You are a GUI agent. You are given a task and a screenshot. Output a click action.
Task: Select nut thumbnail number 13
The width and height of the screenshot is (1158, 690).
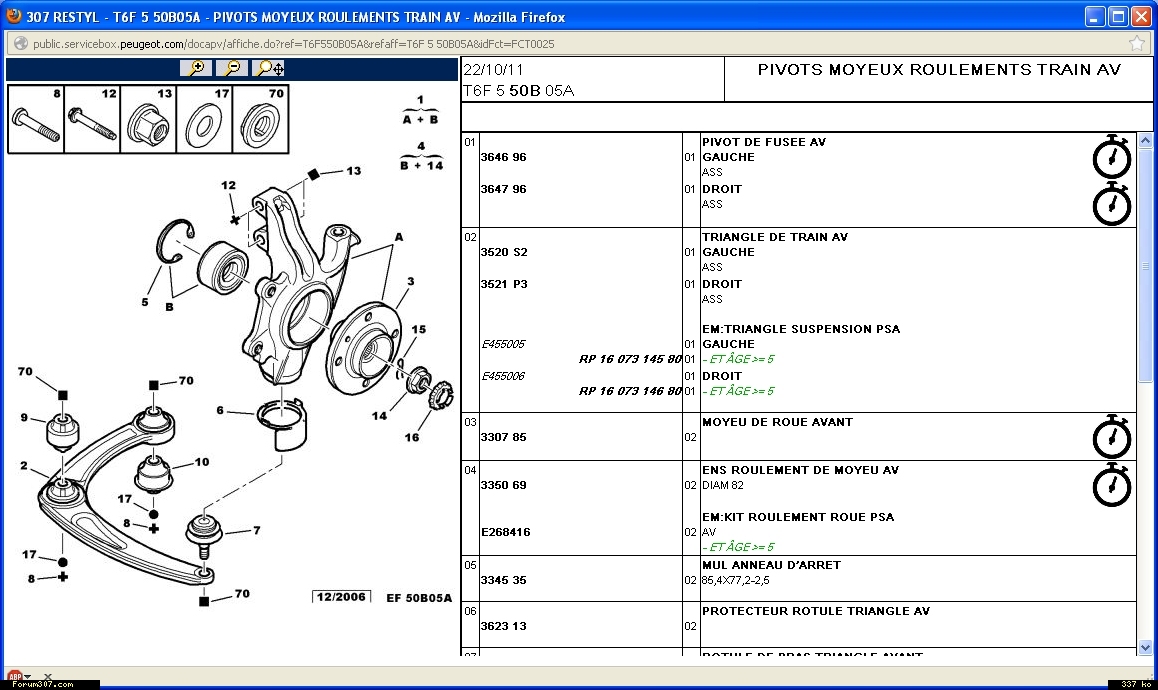[x=148, y=120]
